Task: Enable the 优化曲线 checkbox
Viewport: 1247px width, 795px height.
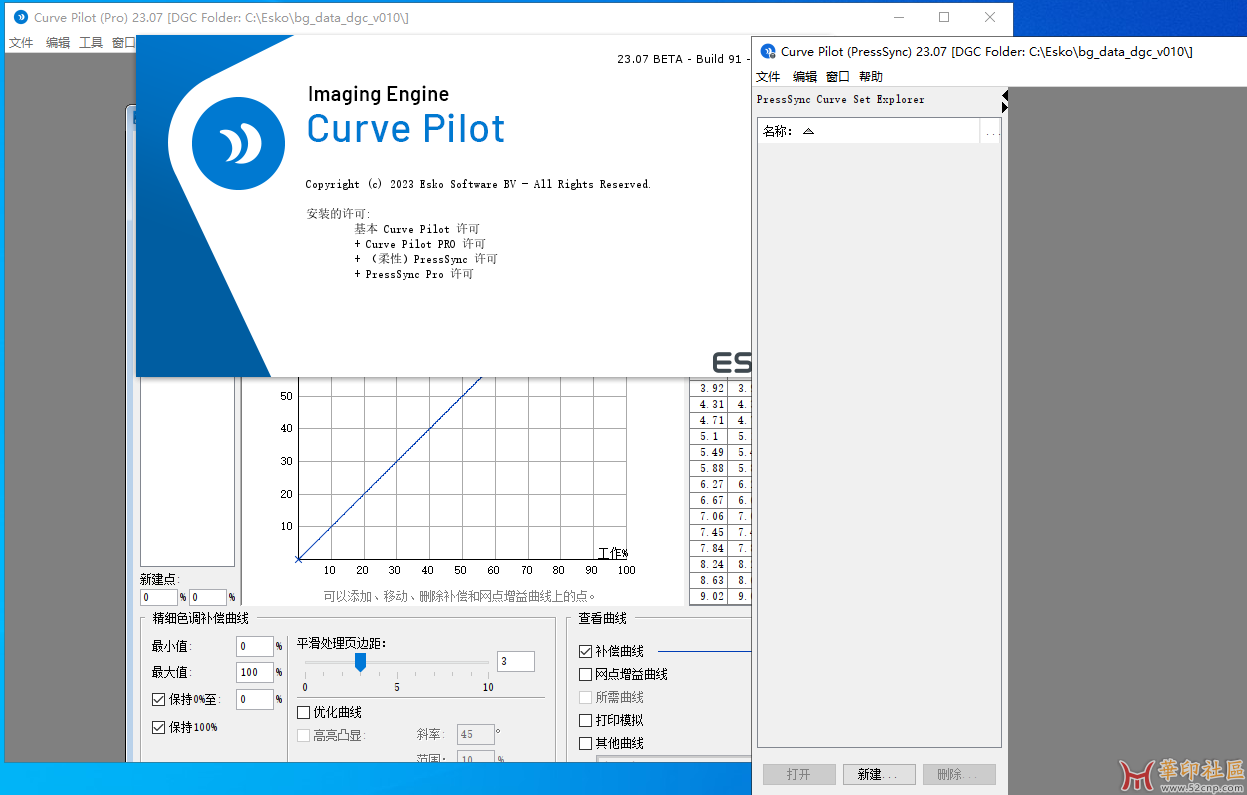Action: pyautogui.click(x=304, y=713)
